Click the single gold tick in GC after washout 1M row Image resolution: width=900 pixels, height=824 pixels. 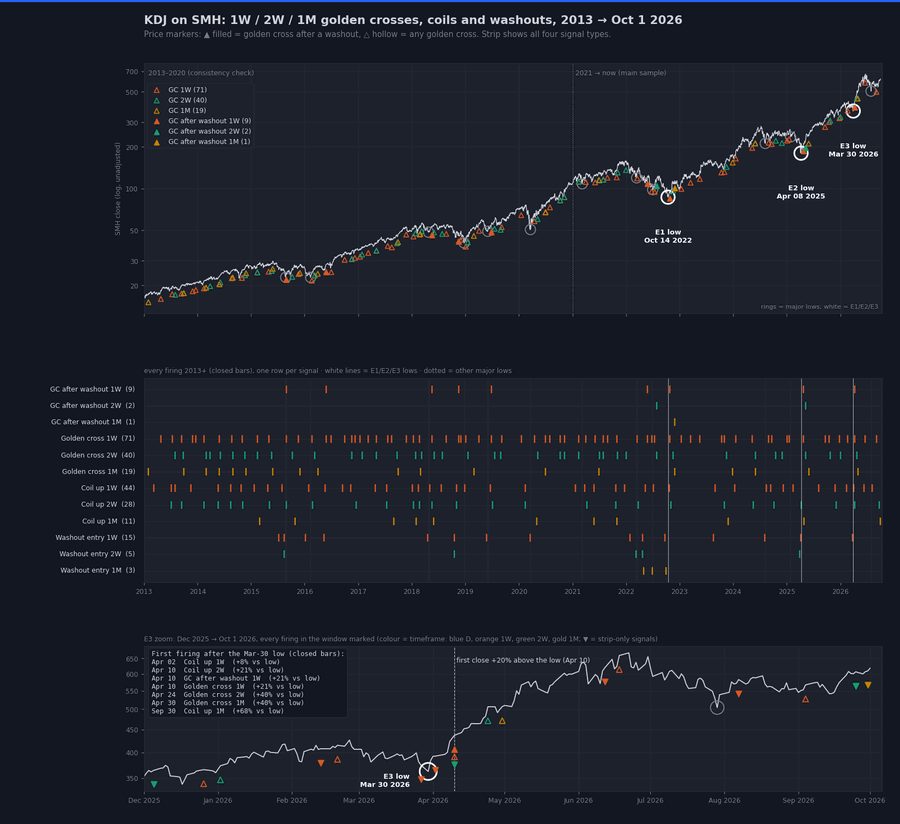pyautogui.click(x=674, y=422)
